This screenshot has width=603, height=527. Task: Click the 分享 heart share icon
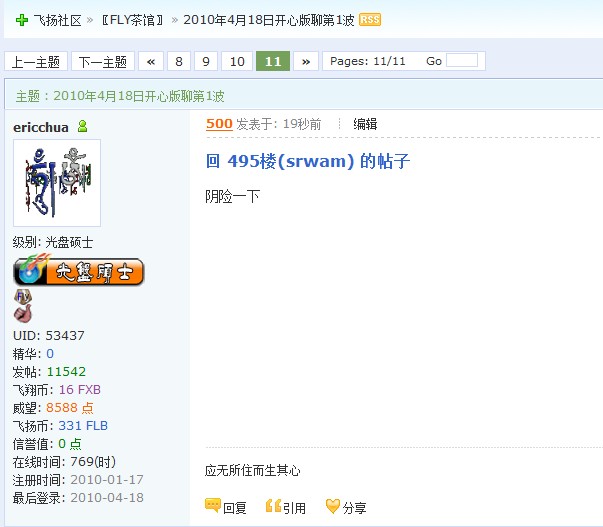click(333, 506)
